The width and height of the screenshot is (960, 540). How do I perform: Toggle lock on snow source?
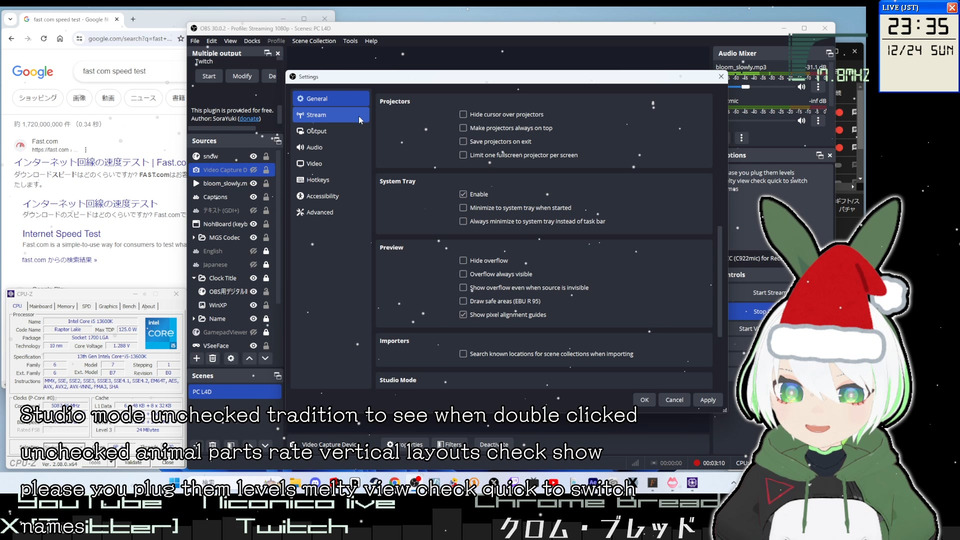[x=266, y=157]
